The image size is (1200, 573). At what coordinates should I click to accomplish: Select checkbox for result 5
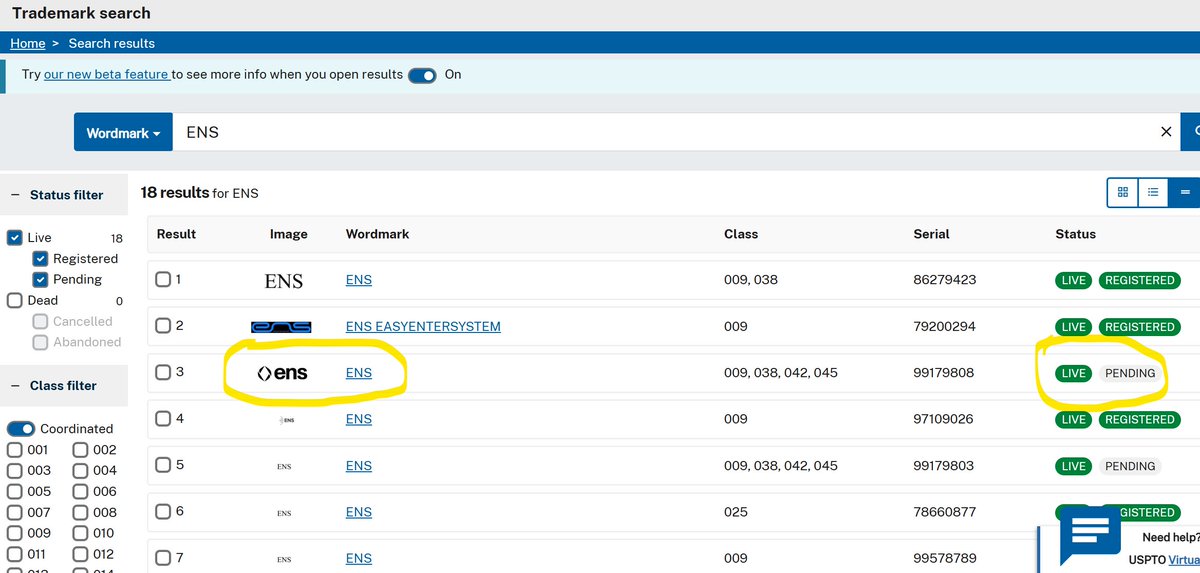[164, 465]
